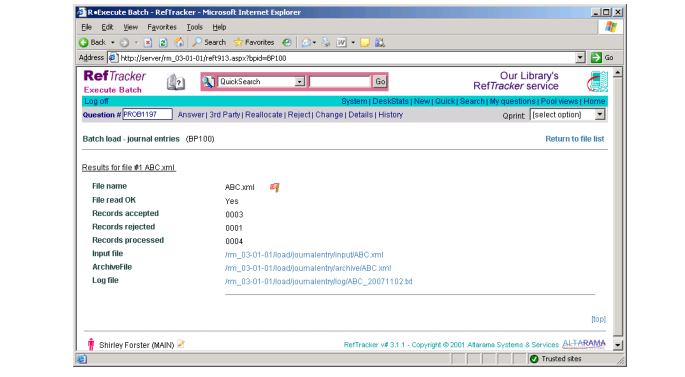Click the QuickSearch magnifier icon
The width and height of the screenshot is (685, 377).
(208, 81)
